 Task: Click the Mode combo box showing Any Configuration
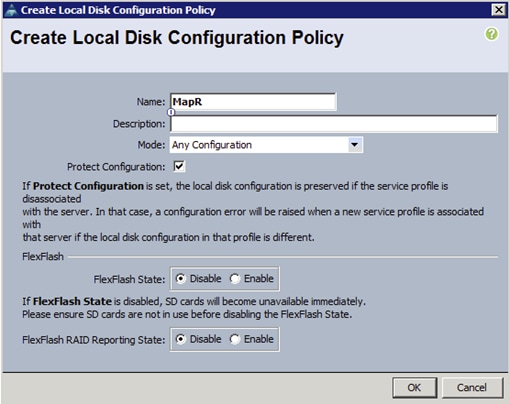[266, 145]
